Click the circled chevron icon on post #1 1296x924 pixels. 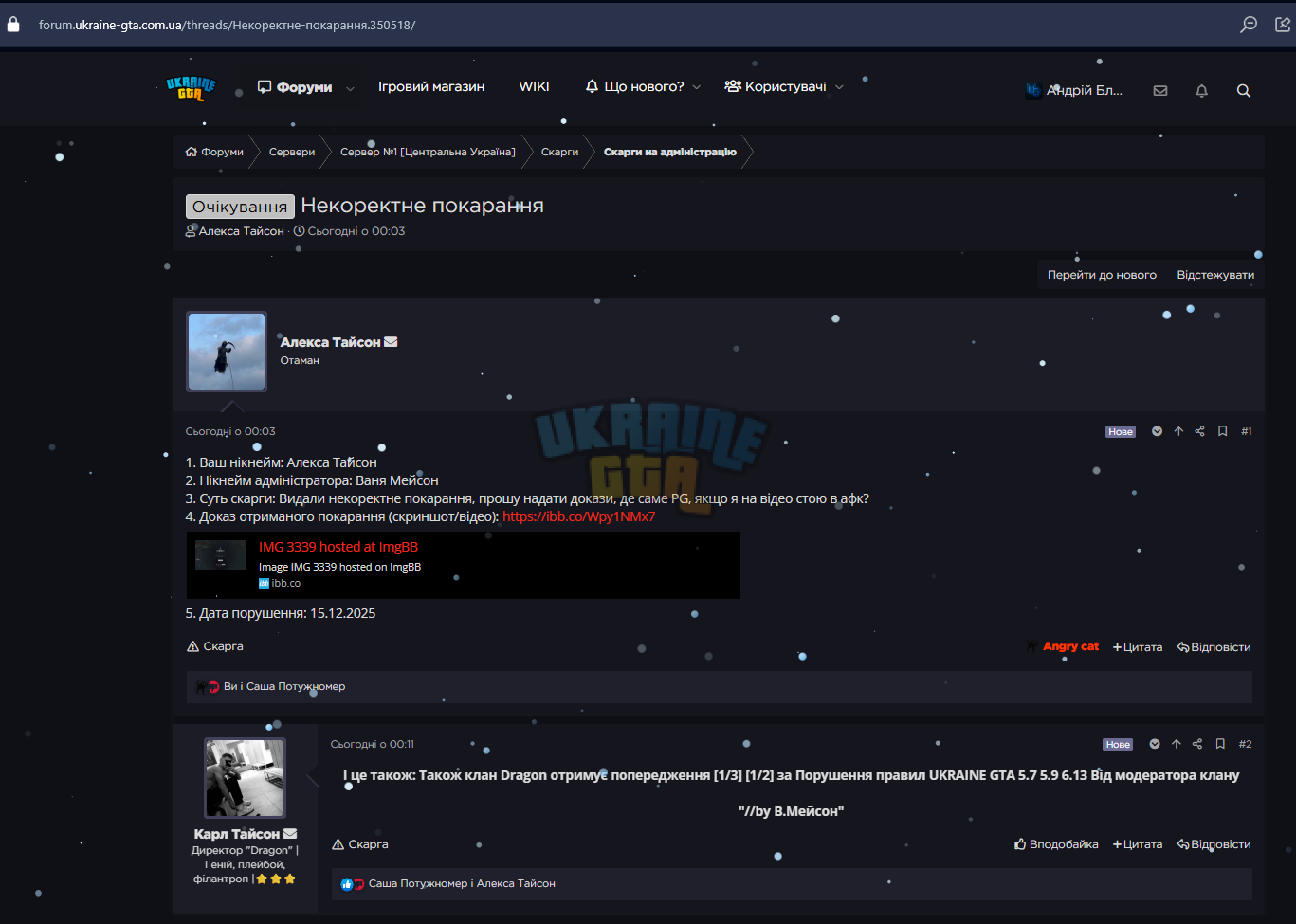(x=1157, y=431)
